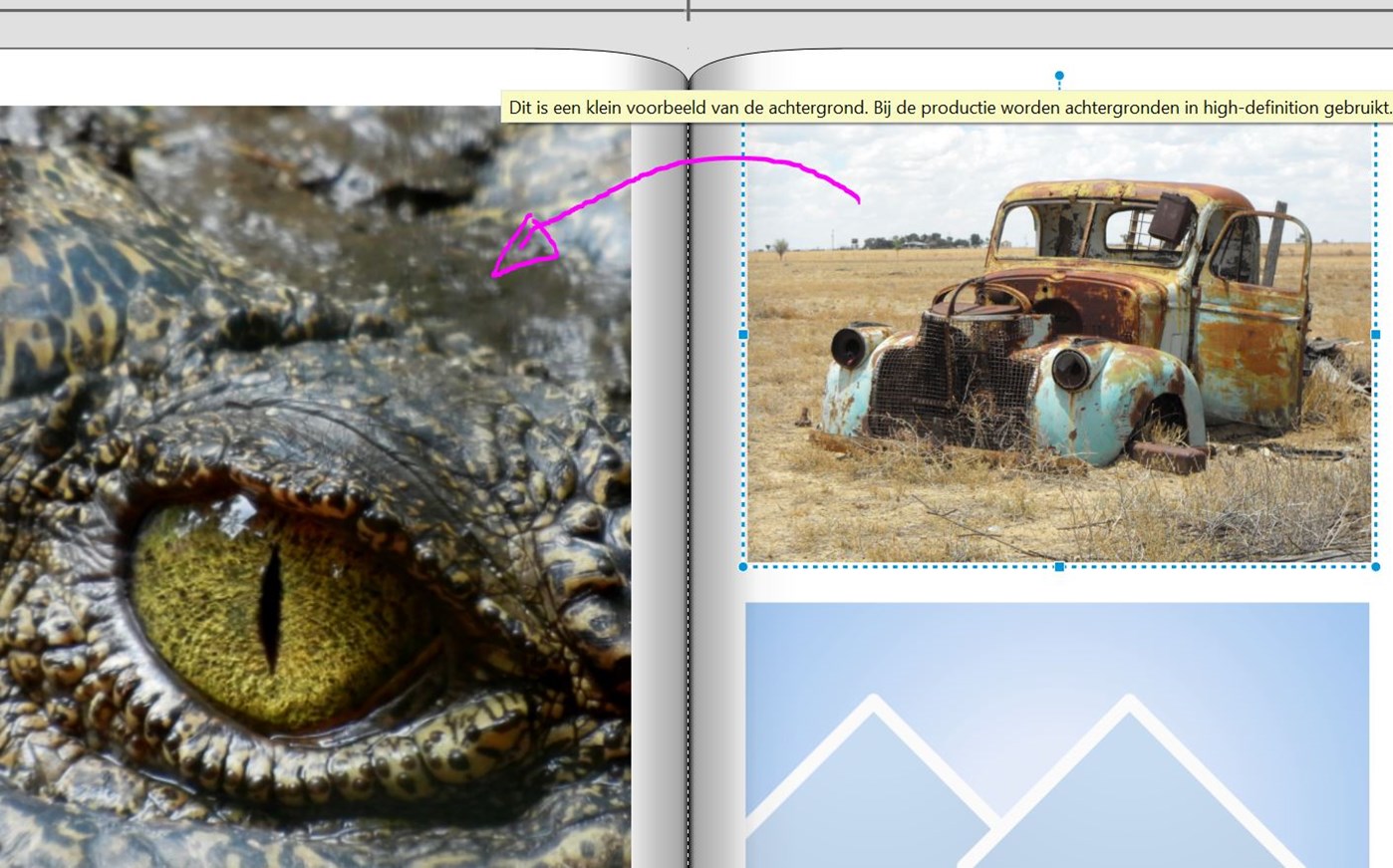Screen dimensions: 1393x868
Task: Click the right-middle resize handle of truck photo
Action: [1376, 335]
